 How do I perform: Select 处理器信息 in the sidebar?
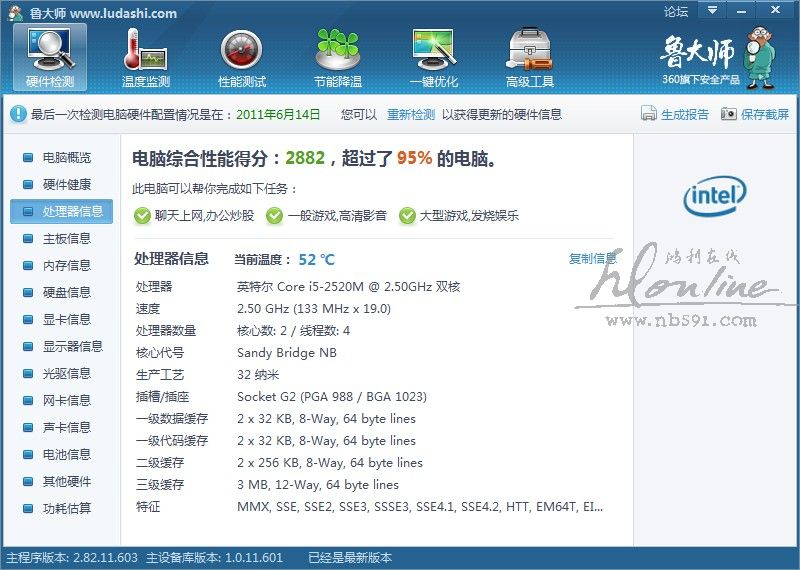(61, 211)
